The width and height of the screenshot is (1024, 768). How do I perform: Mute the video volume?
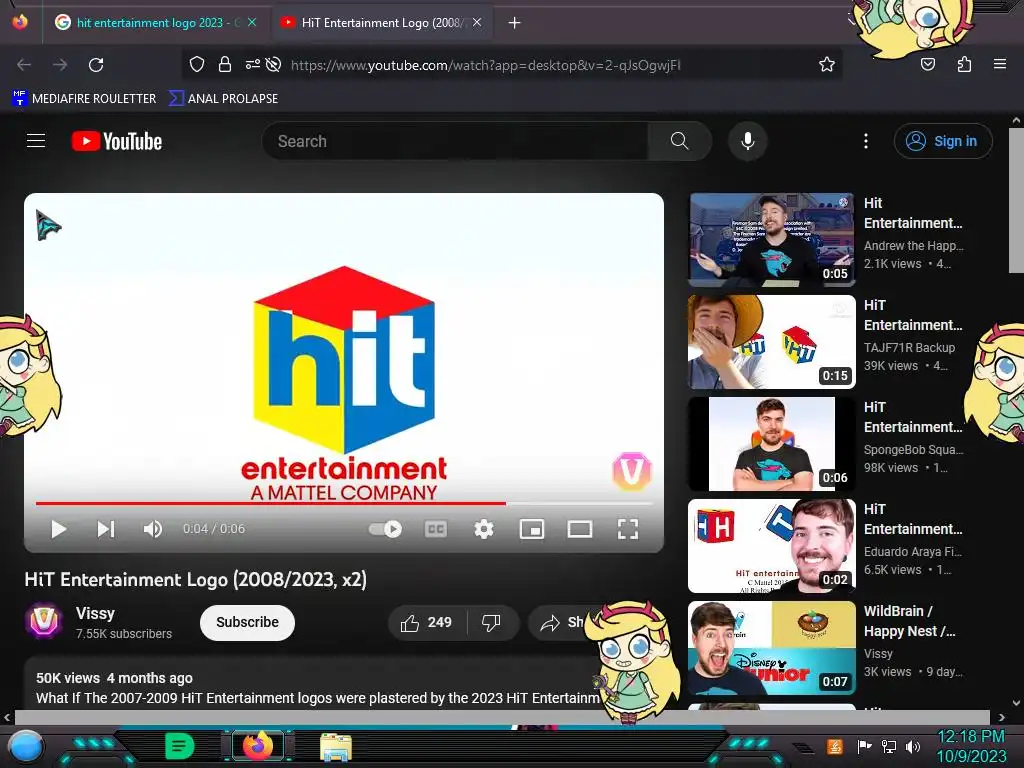click(153, 529)
